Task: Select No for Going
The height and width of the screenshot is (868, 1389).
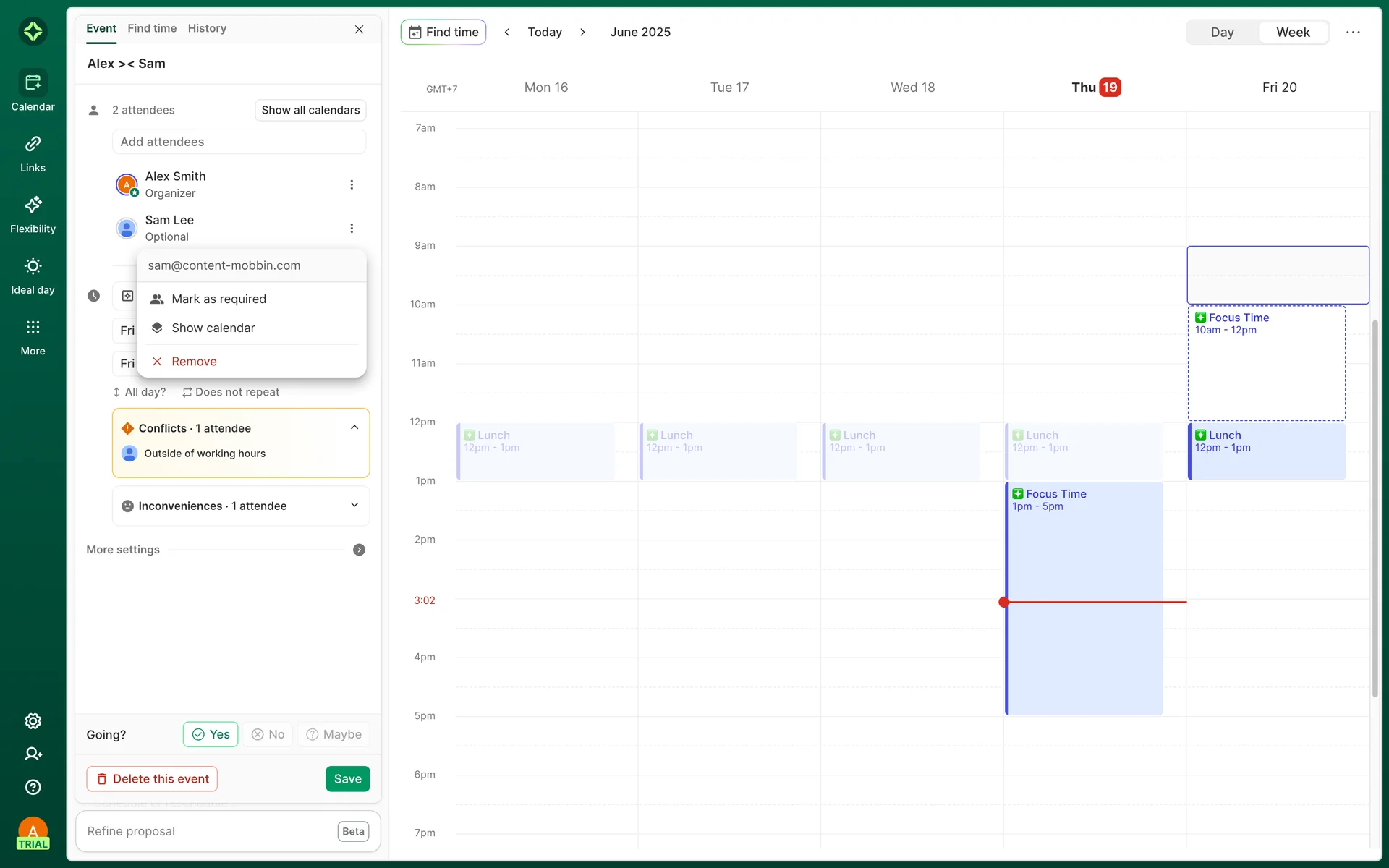Action: pos(268,734)
